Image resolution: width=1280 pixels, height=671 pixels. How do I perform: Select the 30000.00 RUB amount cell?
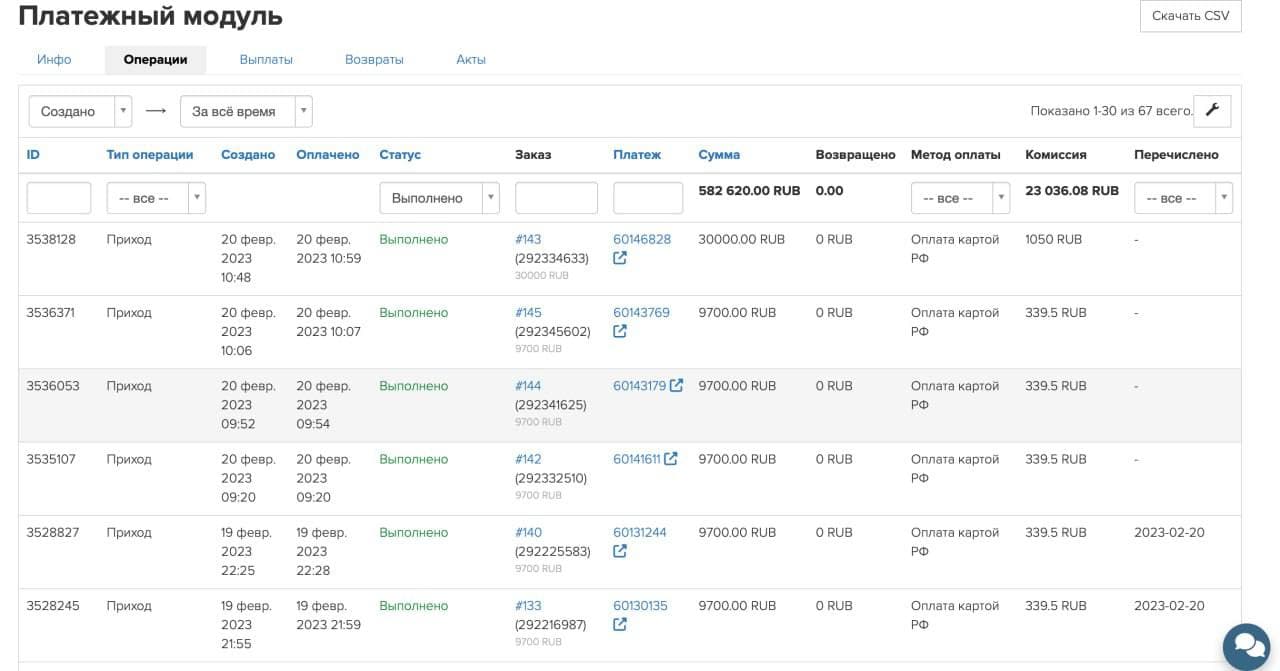click(742, 239)
